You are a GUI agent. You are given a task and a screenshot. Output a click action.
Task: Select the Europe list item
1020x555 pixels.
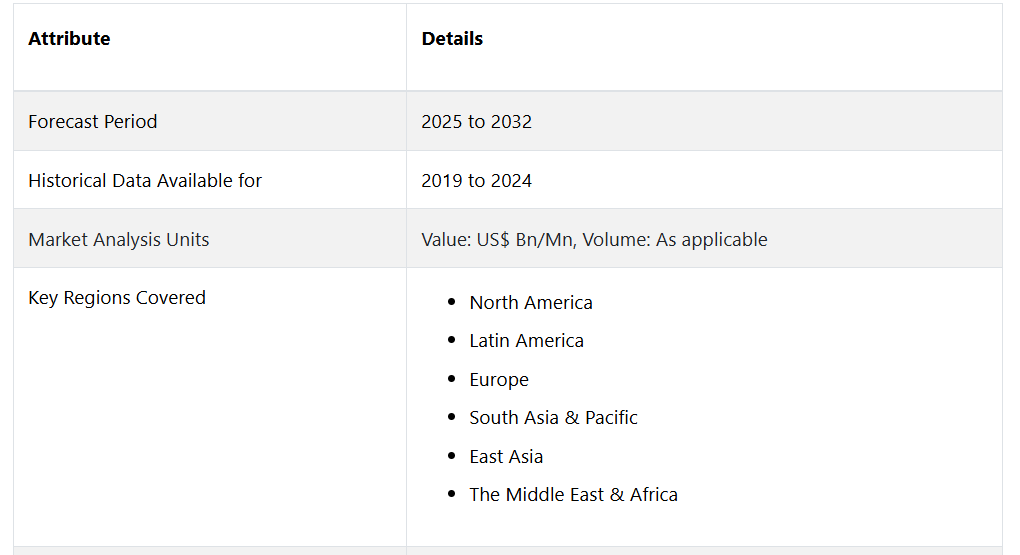499,379
